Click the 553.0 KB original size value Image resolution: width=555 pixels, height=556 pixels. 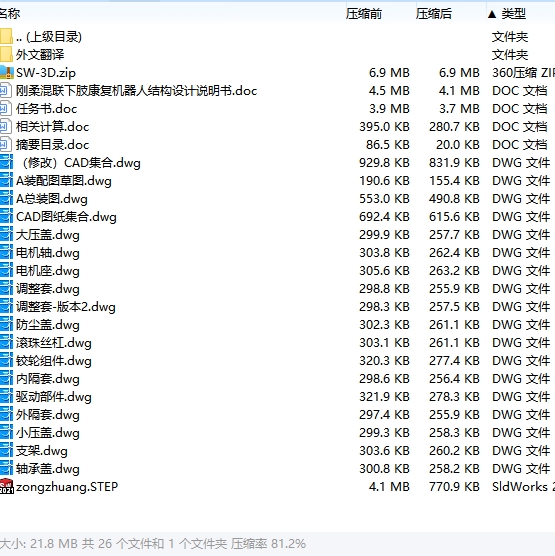click(384, 199)
